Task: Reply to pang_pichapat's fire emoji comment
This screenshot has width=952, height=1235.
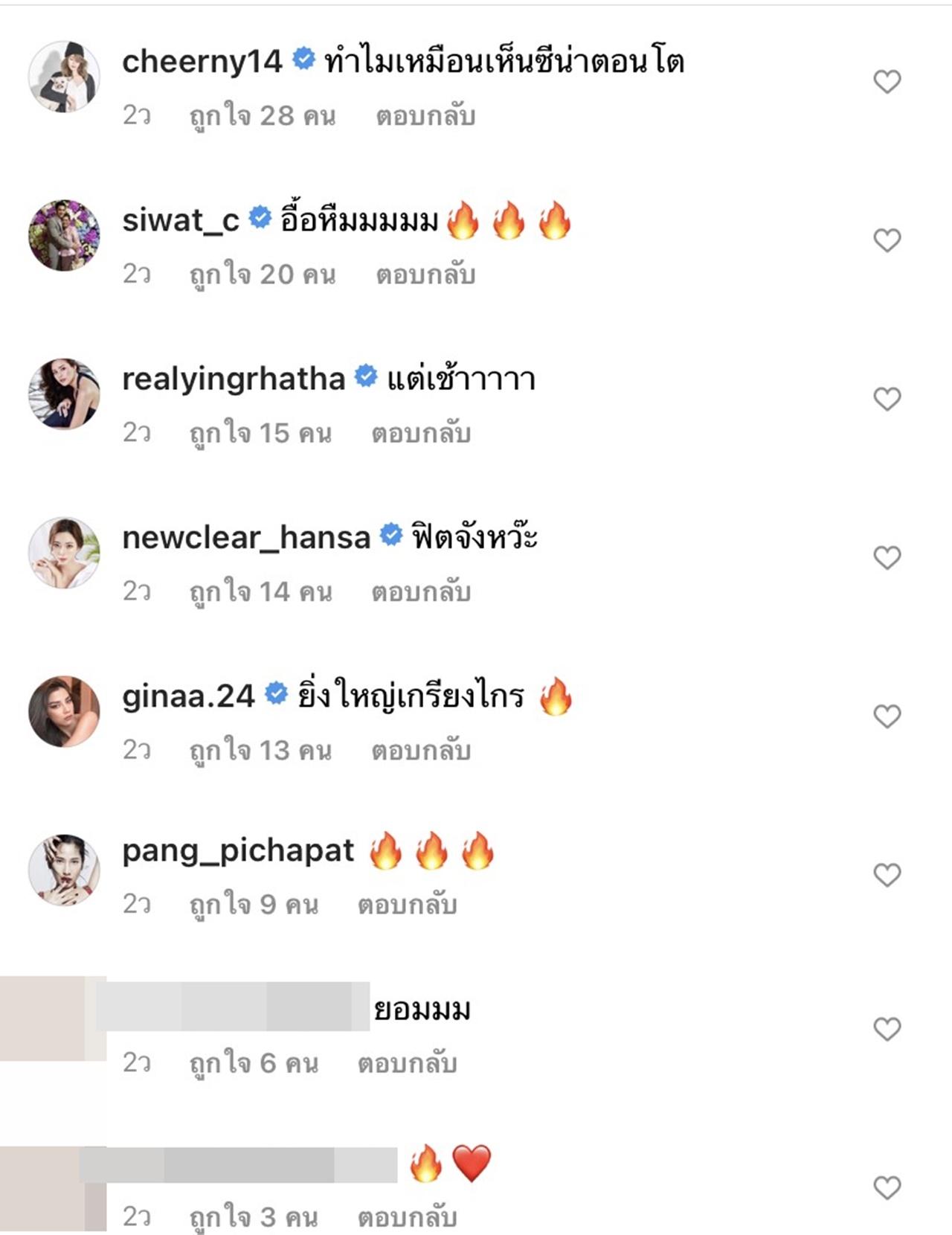Action: [x=407, y=905]
